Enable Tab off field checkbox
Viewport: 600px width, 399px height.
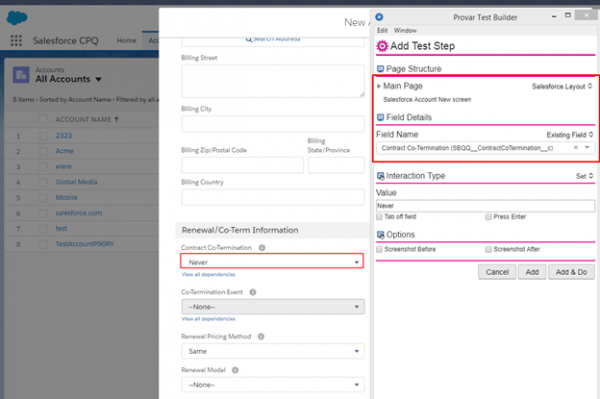tap(380, 217)
